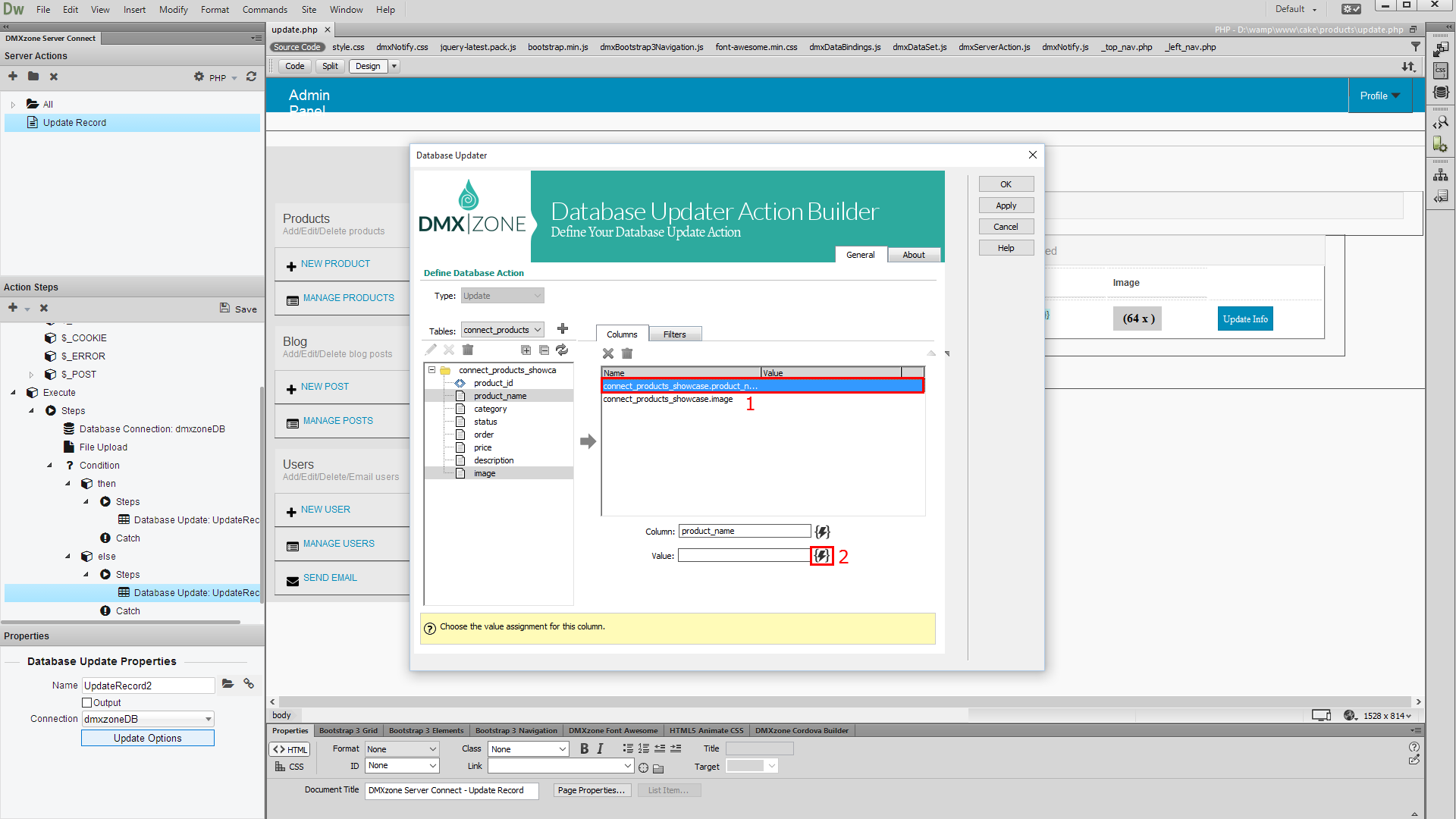
Task: Open the Site menu
Action: 309,10
